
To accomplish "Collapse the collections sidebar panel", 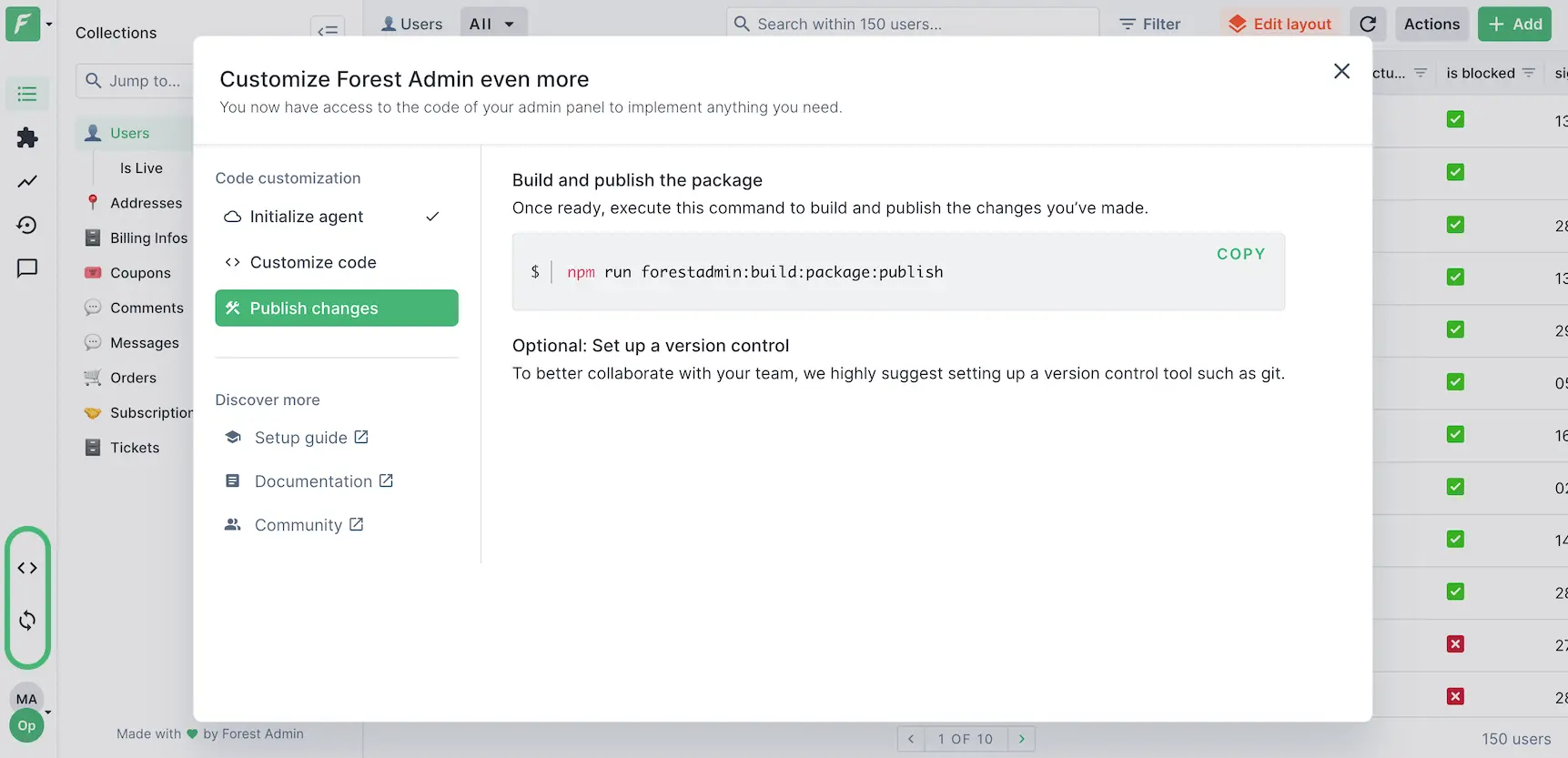I will point(328,30).
